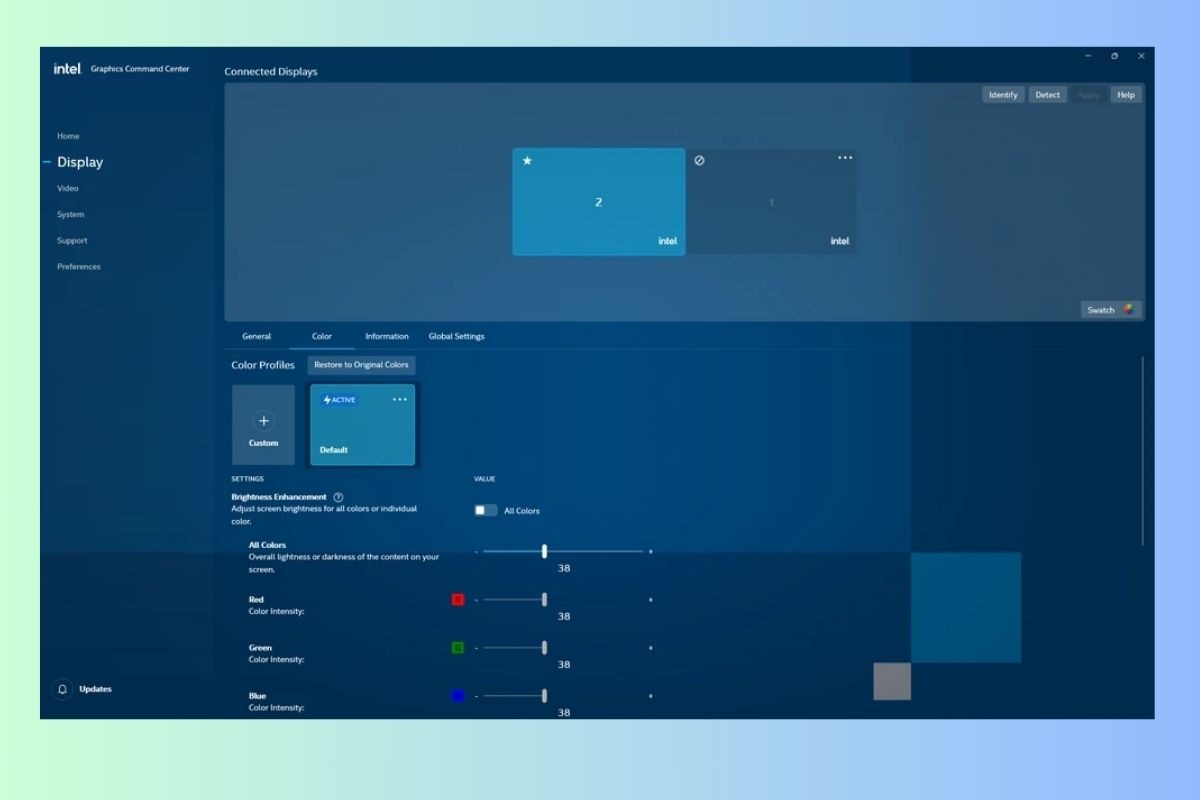The width and height of the screenshot is (1200, 800).
Task: Click the Intel logo in the sidebar
Action: (x=68, y=69)
